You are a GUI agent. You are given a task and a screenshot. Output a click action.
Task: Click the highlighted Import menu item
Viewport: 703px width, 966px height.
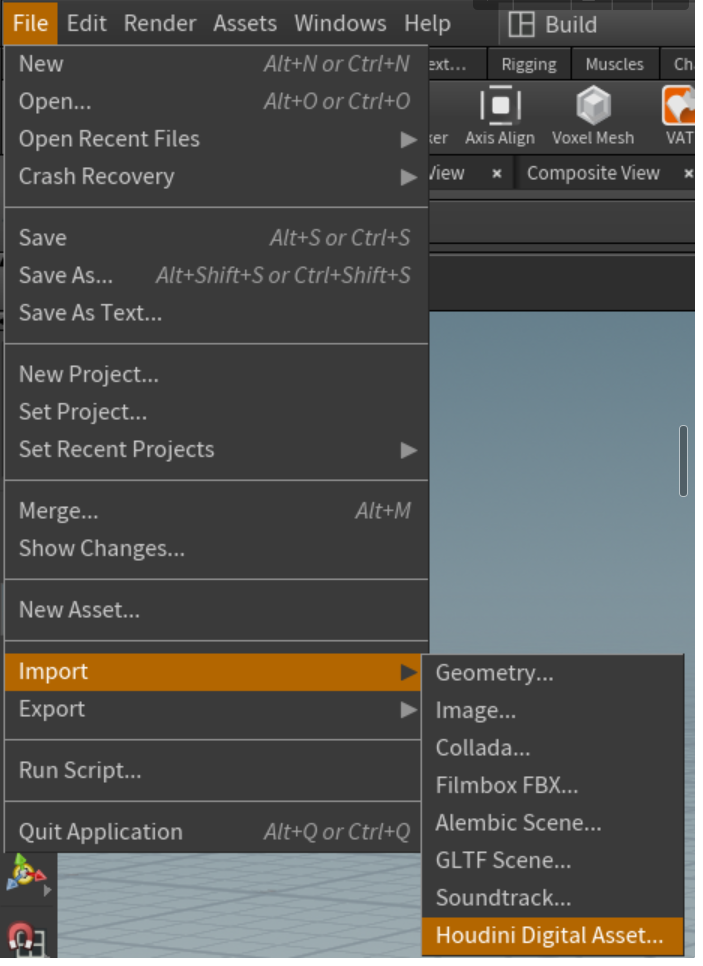(213, 672)
